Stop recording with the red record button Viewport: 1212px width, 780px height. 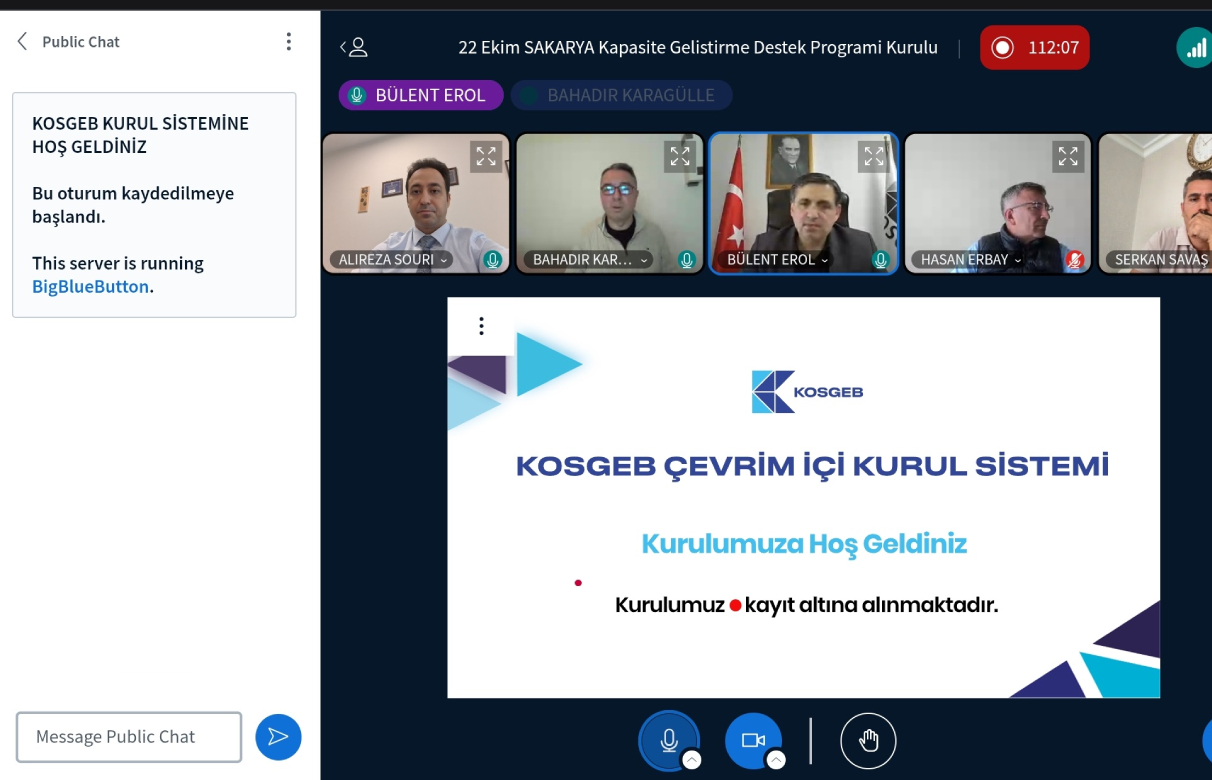[1034, 47]
